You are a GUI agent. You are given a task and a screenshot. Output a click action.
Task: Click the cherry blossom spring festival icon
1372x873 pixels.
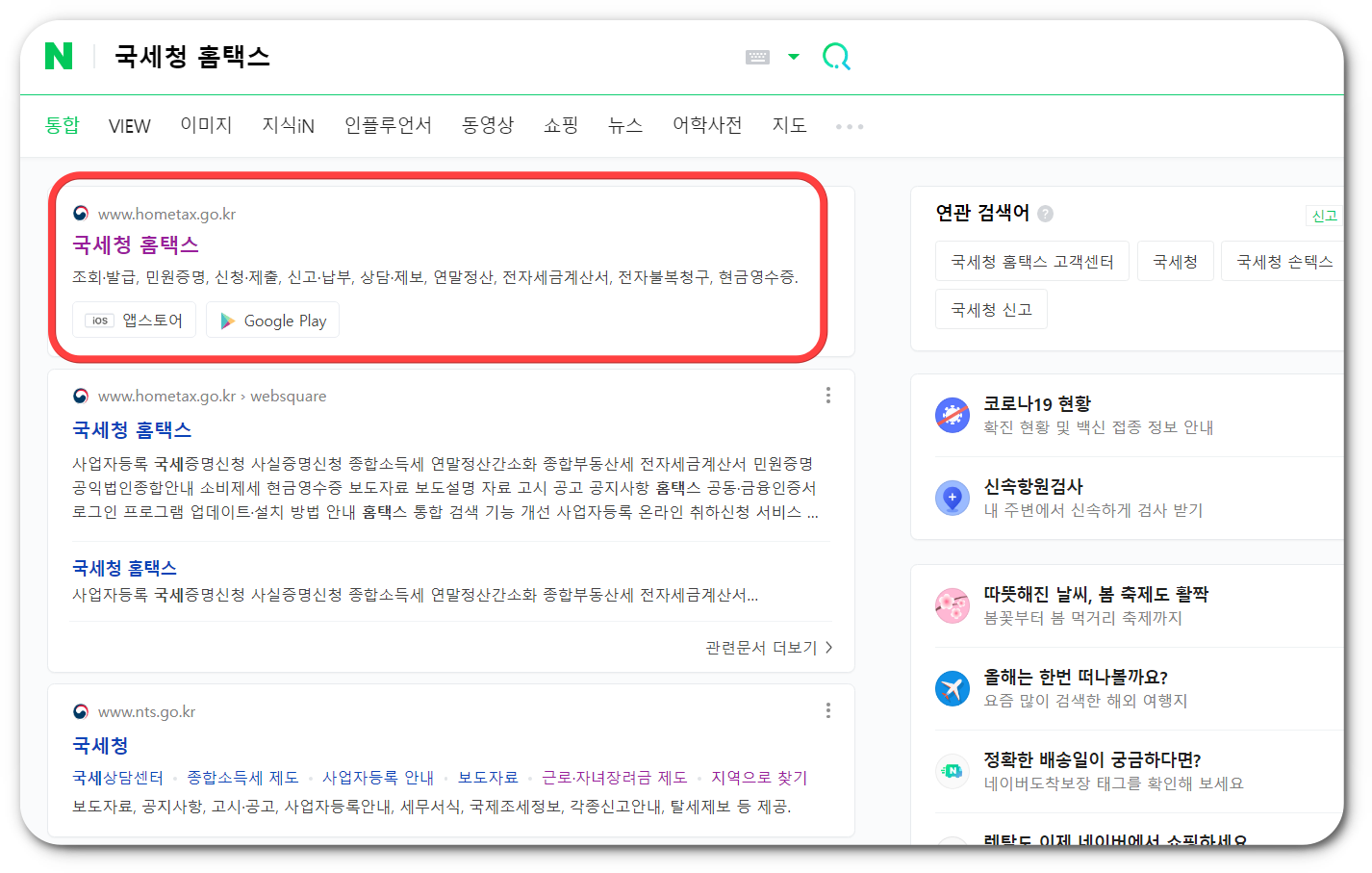click(x=953, y=603)
